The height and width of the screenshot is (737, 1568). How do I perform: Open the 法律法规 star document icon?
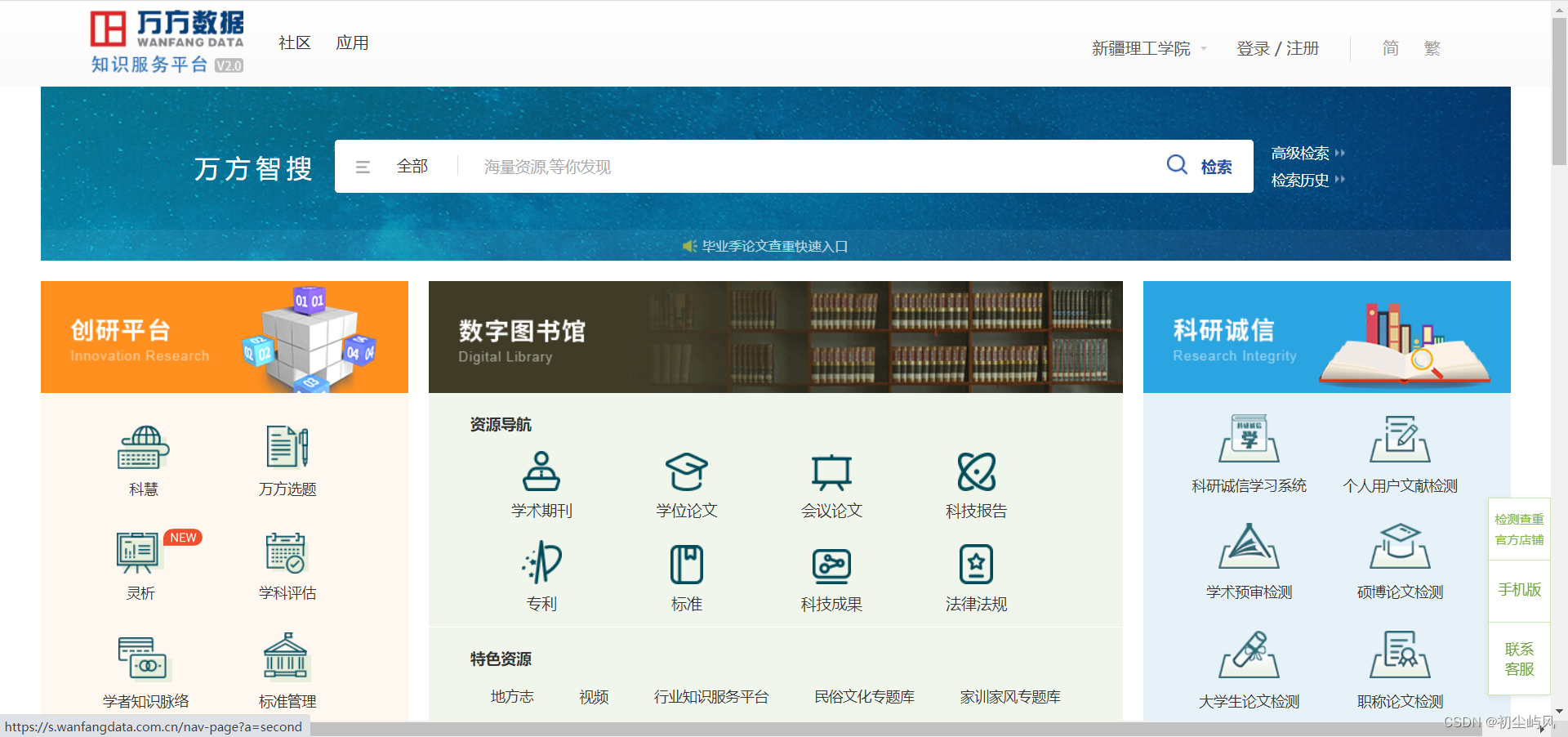pyautogui.click(x=976, y=565)
